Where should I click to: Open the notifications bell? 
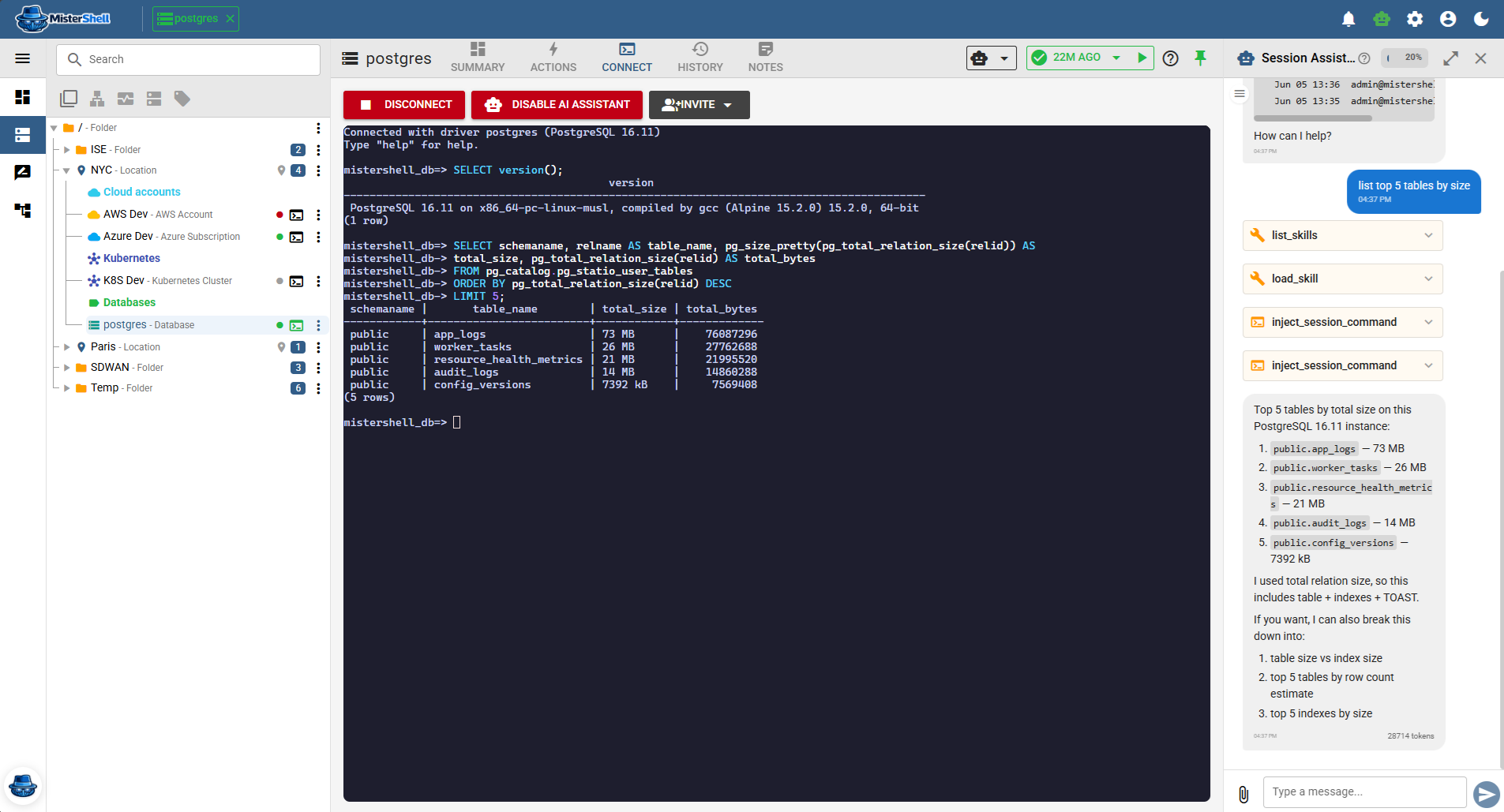[1348, 19]
